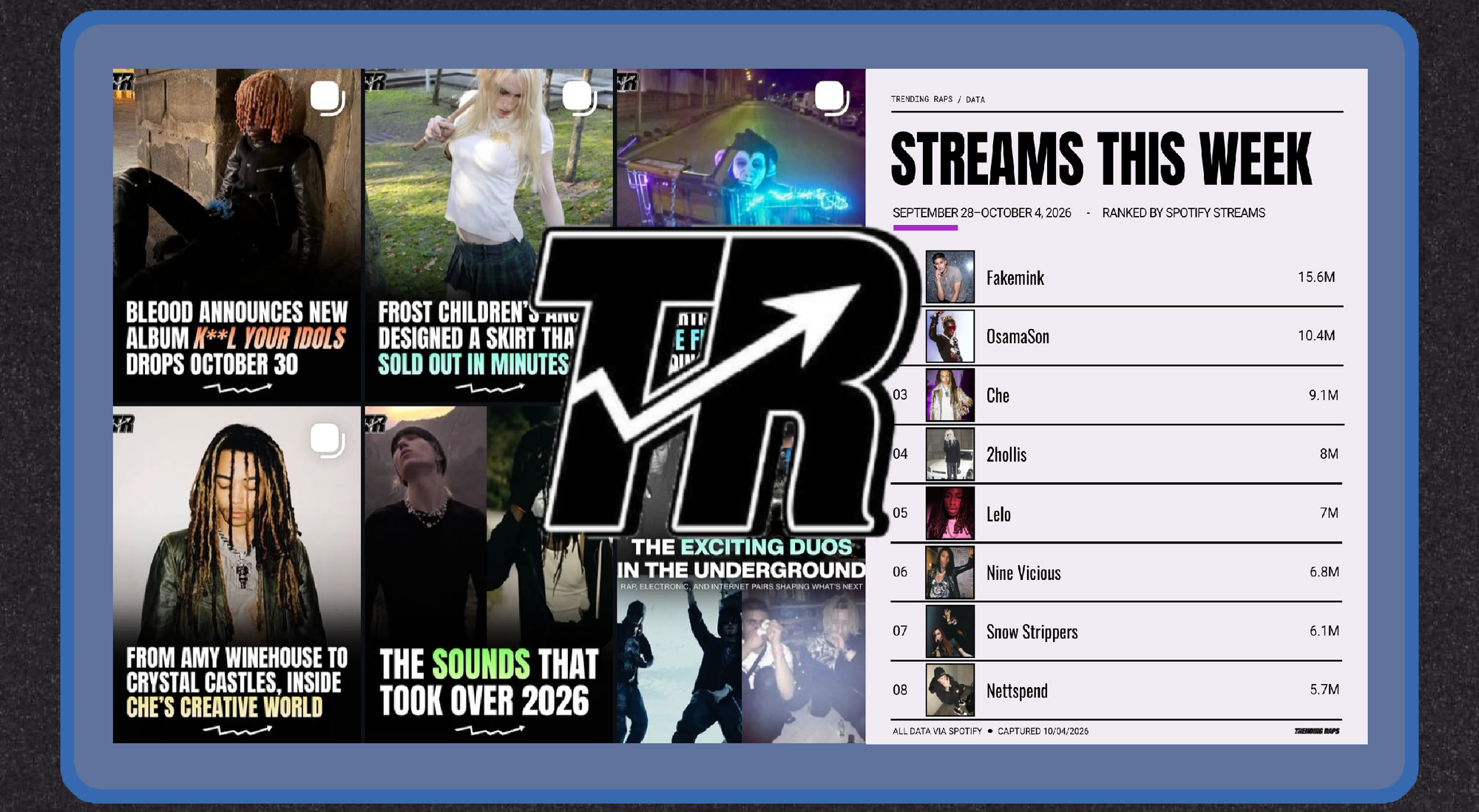Click the All Data via Spotify footer note
Screen dimensions: 1479x812
tap(937, 731)
